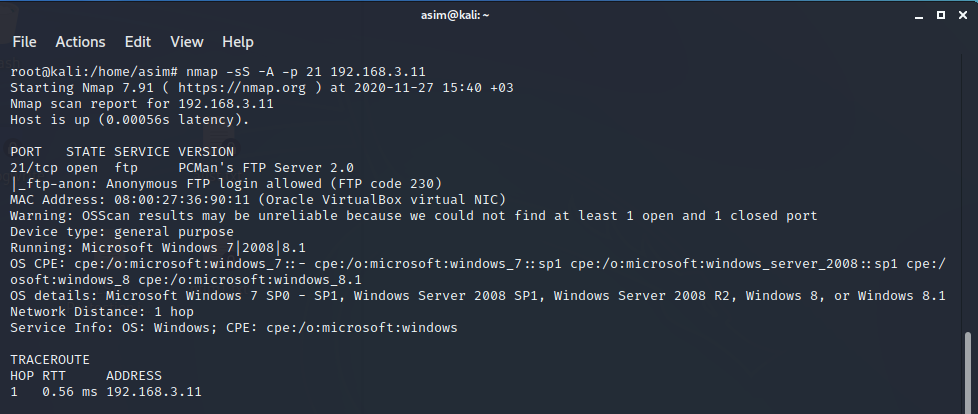This screenshot has width=978, height=414.
Task: Open the Edit menu
Action: 137,42
